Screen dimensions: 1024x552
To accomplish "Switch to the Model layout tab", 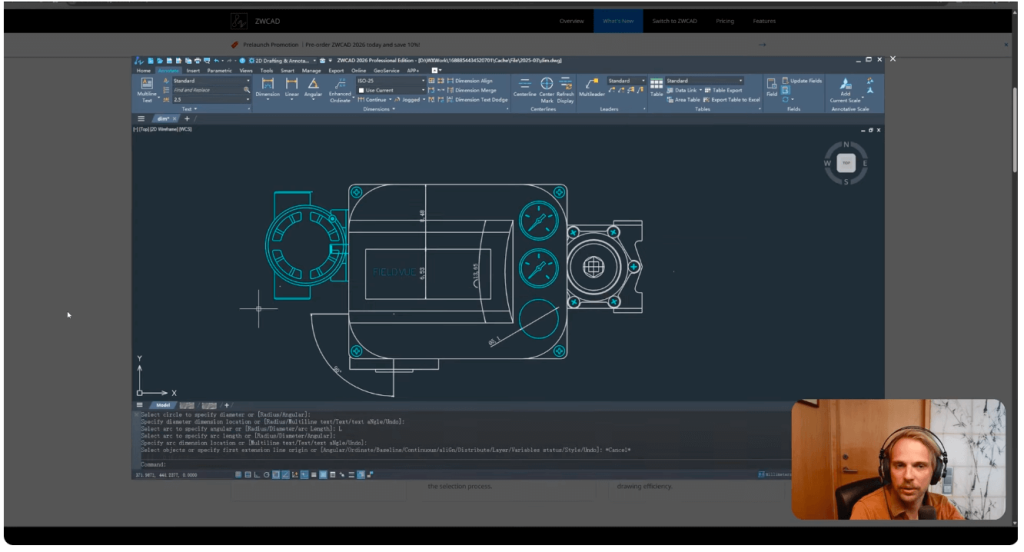I will click(163, 405).
